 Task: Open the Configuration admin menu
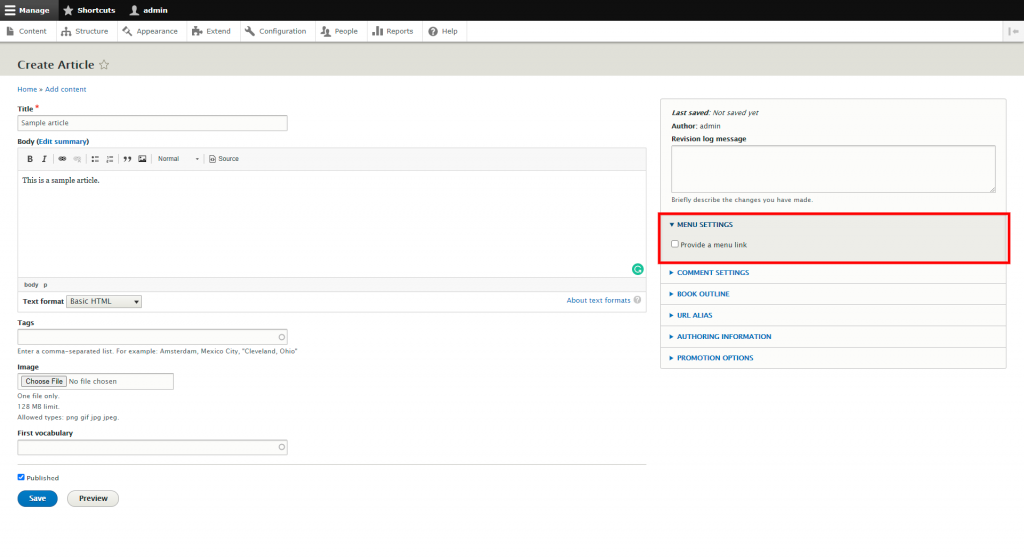pyautogui.click(x=276, y=31)
